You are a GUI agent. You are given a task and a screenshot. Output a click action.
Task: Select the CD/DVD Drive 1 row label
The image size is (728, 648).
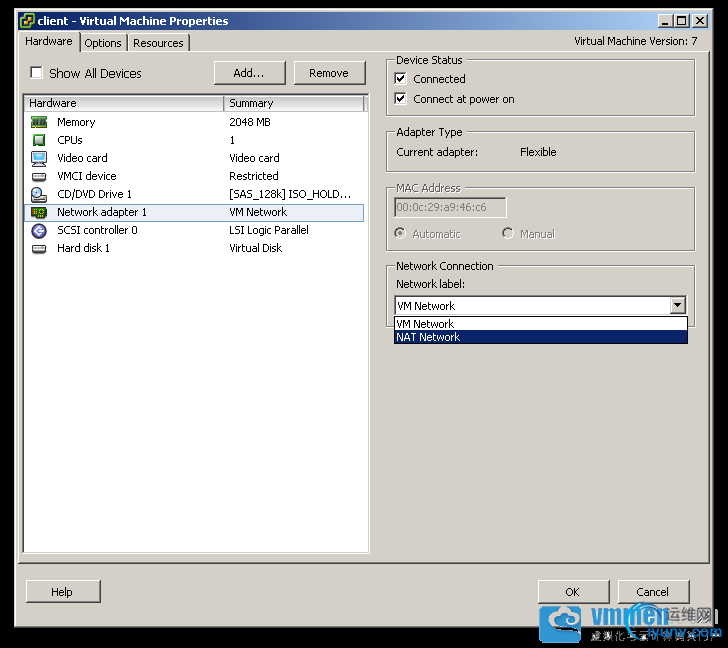click(x=94, y=194)
